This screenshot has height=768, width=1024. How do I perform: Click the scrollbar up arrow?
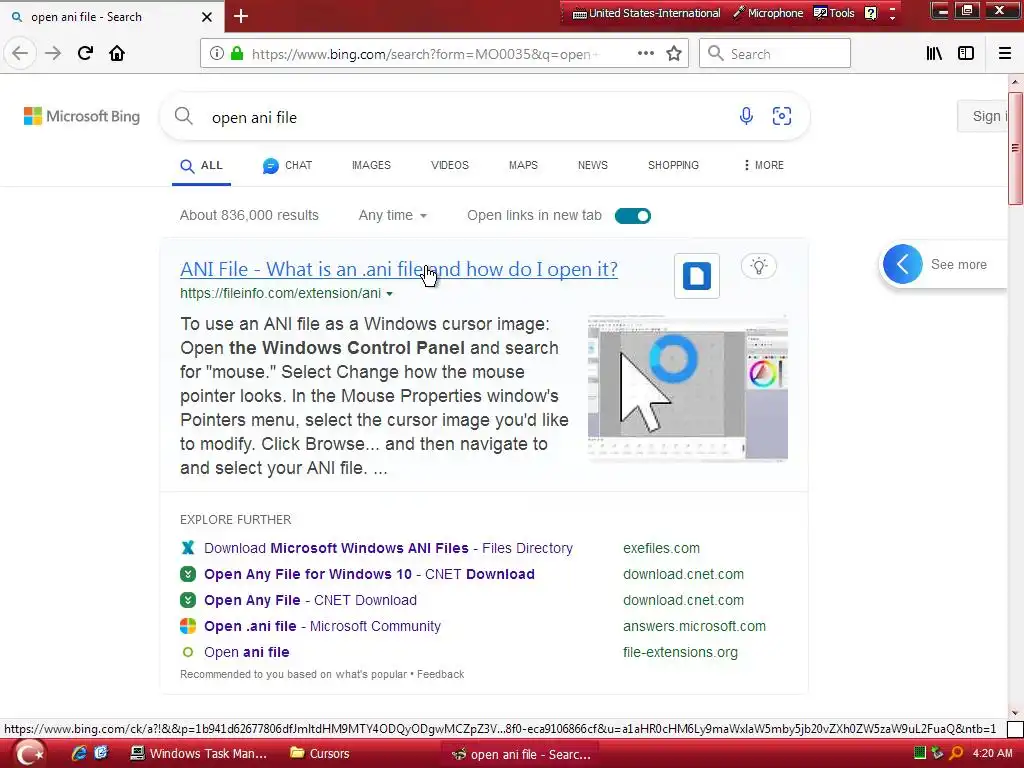(x=1015, y=82)
